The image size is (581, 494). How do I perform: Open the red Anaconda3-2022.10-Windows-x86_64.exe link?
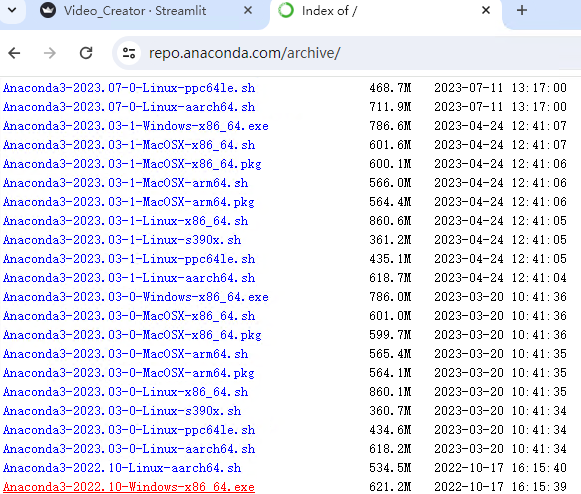[x=129, y=487]
